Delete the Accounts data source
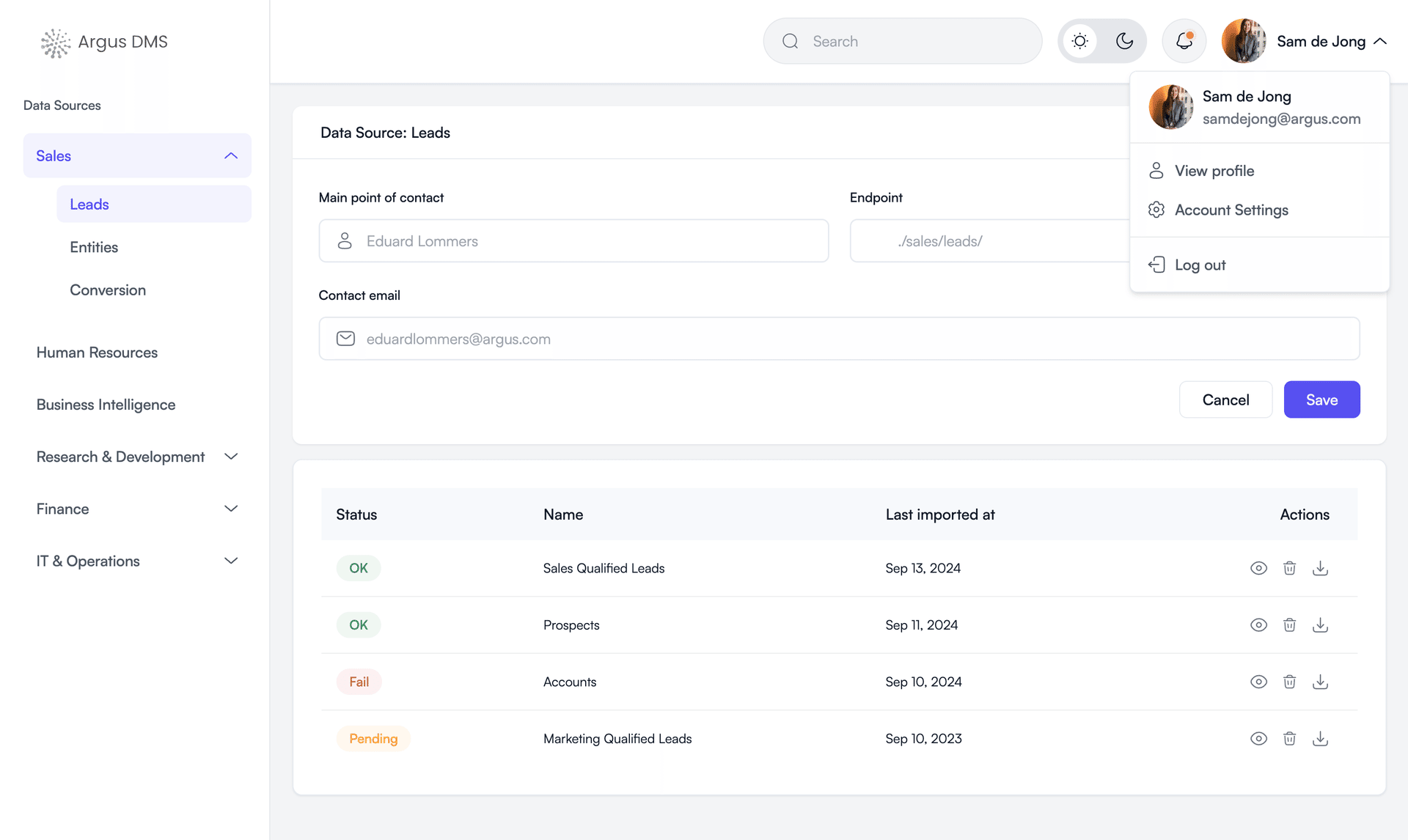The height and width of the screenshot is (840, 1408). (x=1290, y=682)
